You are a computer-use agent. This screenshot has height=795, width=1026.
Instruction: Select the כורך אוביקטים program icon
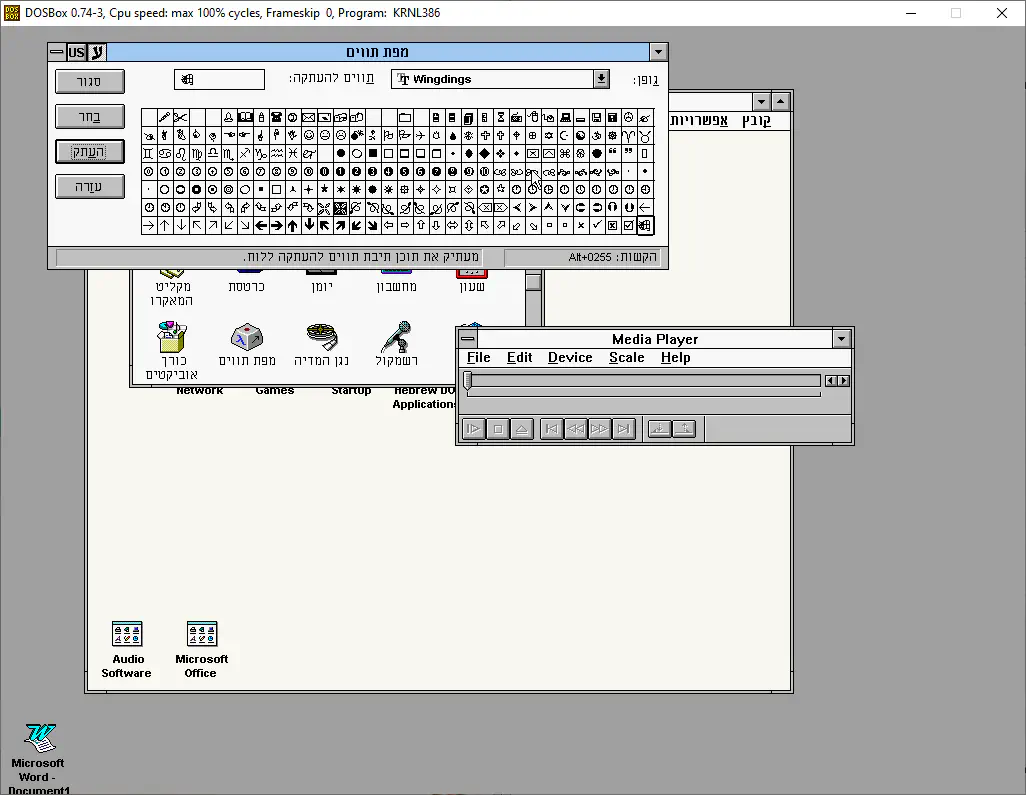coord(172,337)
